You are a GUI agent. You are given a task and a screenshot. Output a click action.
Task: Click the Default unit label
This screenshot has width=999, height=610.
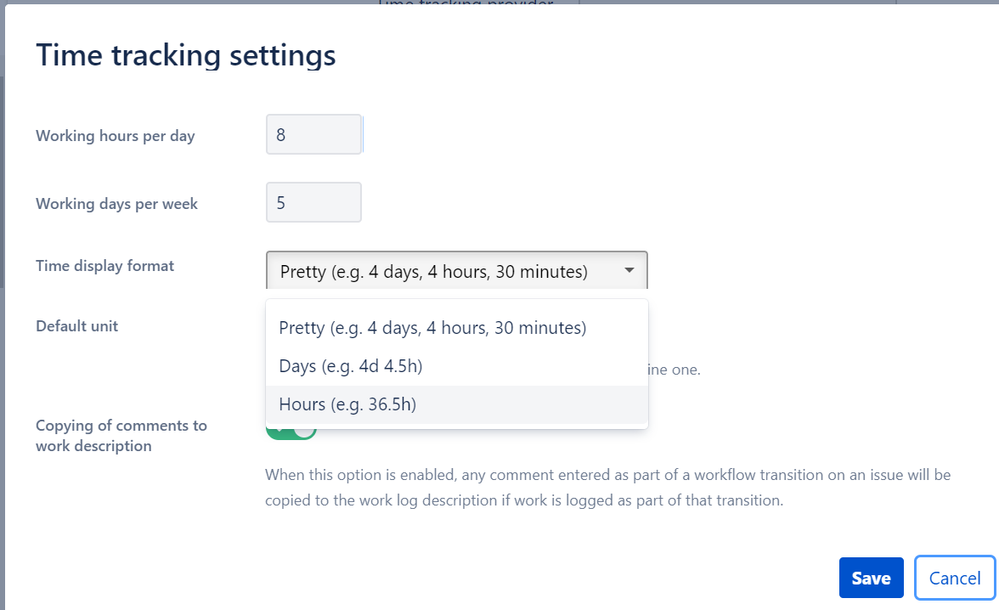76,326
